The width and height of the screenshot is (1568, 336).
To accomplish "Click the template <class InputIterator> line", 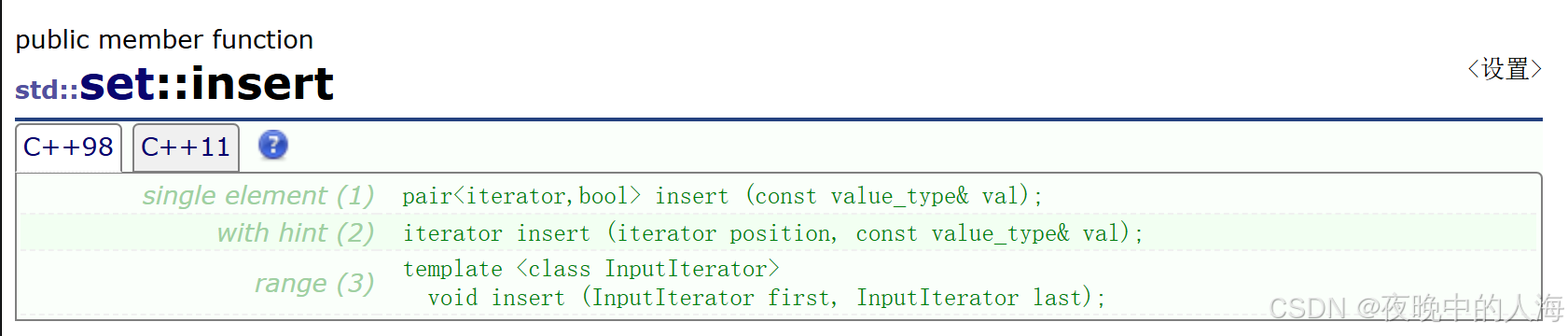I will tap(590, 269).
